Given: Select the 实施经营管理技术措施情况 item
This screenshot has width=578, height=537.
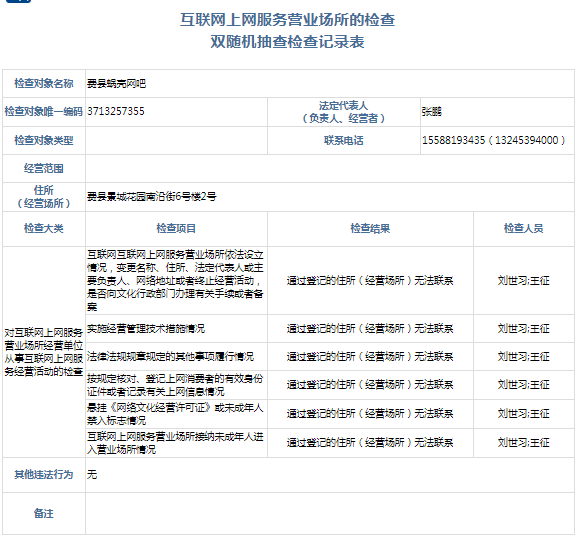Looking at the screenshot, I should click(x=146, y=328).
